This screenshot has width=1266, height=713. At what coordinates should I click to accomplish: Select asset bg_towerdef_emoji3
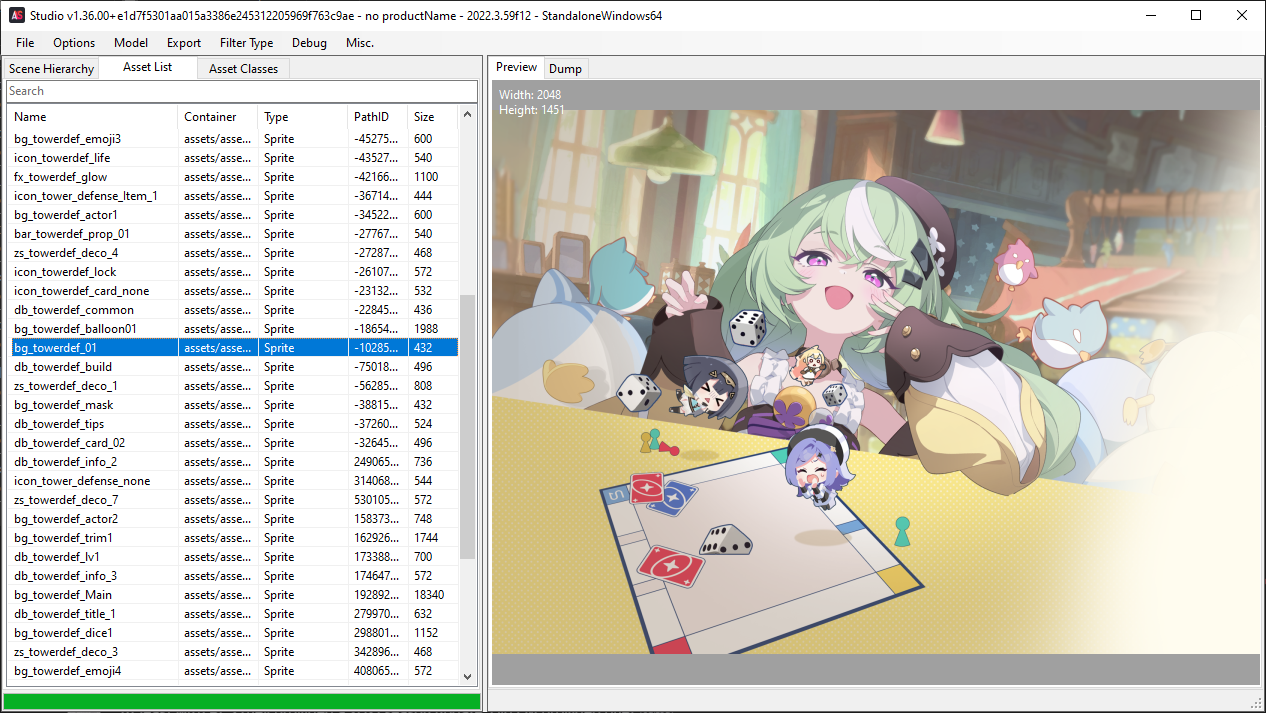[x=233, y=139]
